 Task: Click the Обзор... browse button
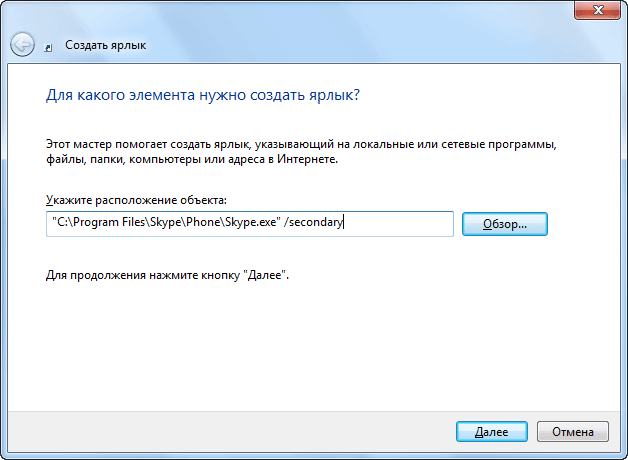pyautogui.click(x=508, y=224)
